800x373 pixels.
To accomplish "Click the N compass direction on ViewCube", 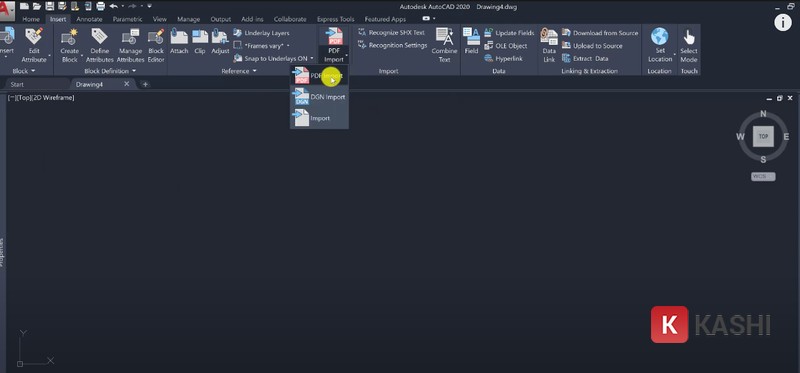I will (763, 114).
